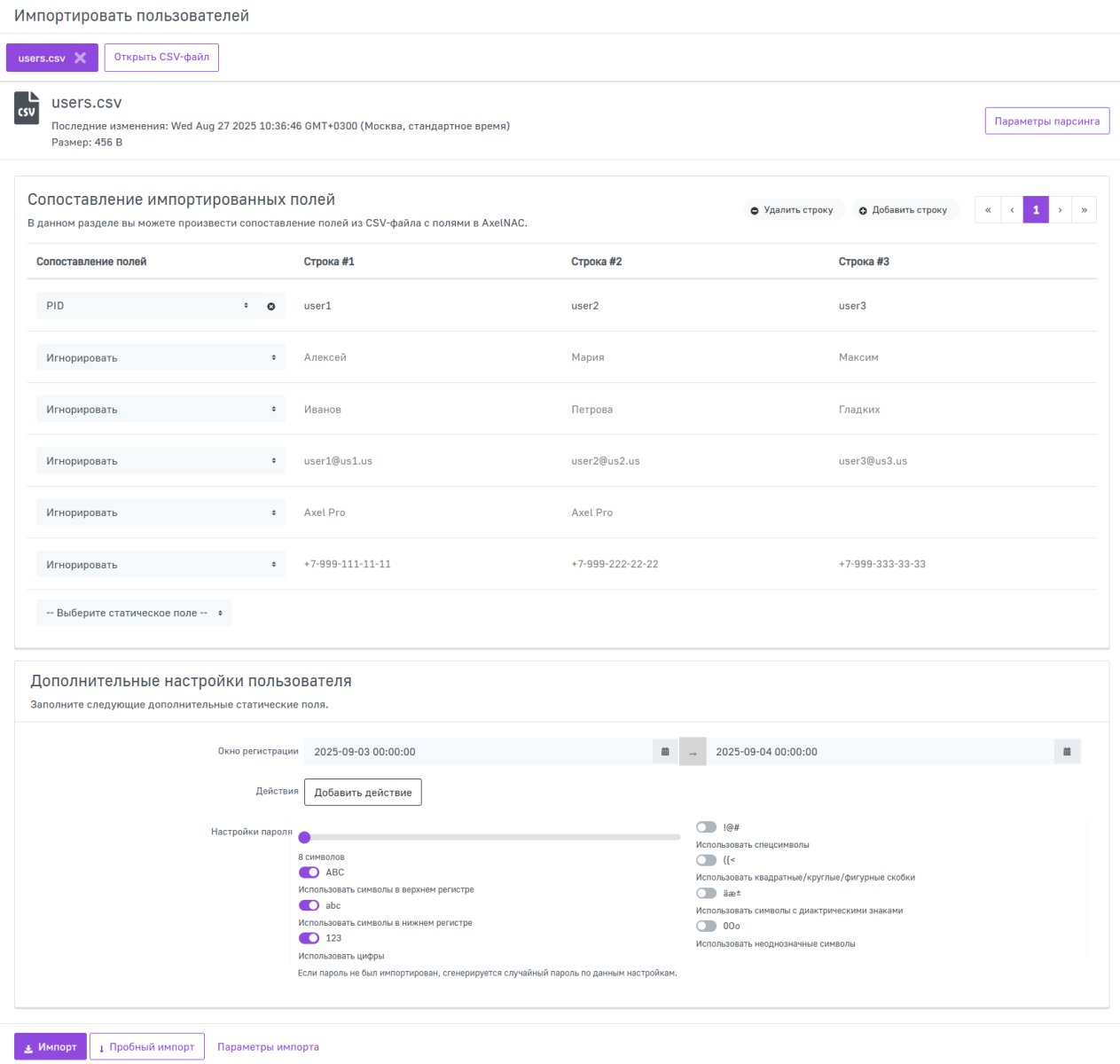Remove the users.csv file tab with X

click(x=80, y=58)
